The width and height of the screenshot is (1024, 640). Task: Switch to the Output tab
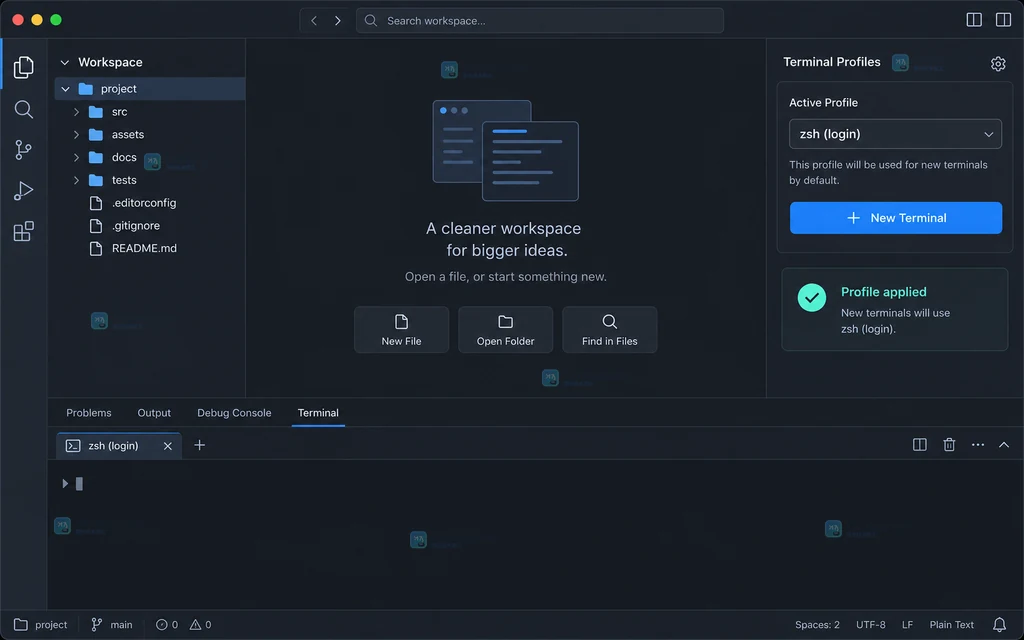coord(154,413)
